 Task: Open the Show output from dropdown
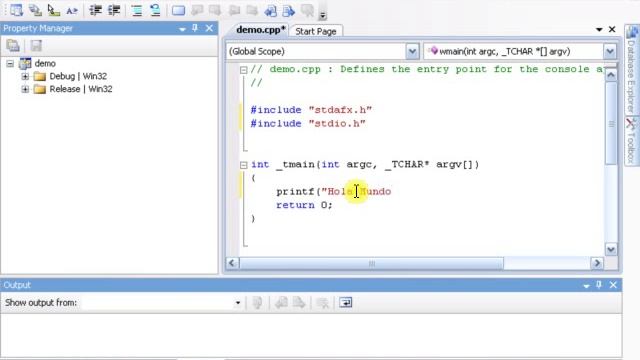click(x=238, y=303)
